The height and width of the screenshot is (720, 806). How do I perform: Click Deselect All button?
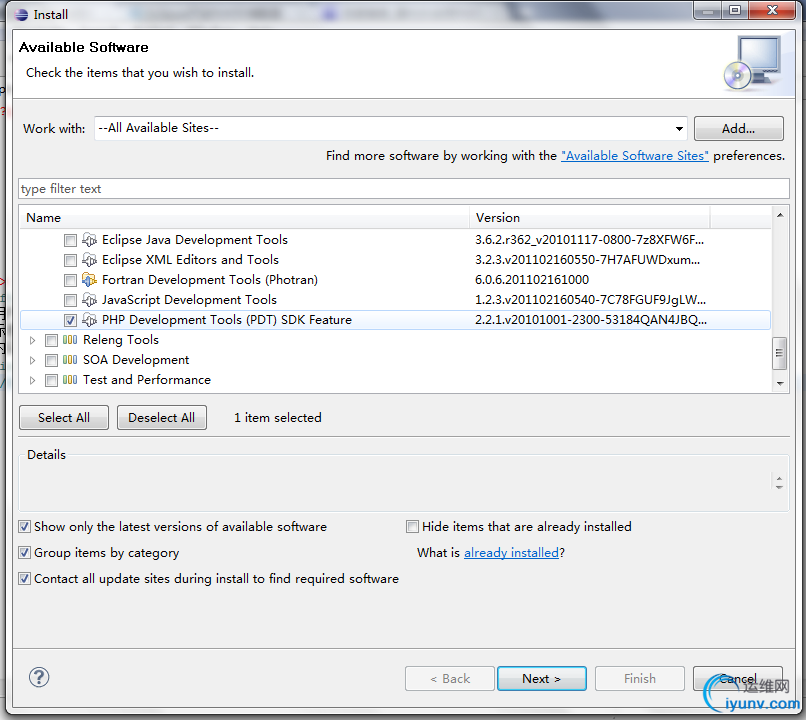pyautogui.click(x=161, y=417)
